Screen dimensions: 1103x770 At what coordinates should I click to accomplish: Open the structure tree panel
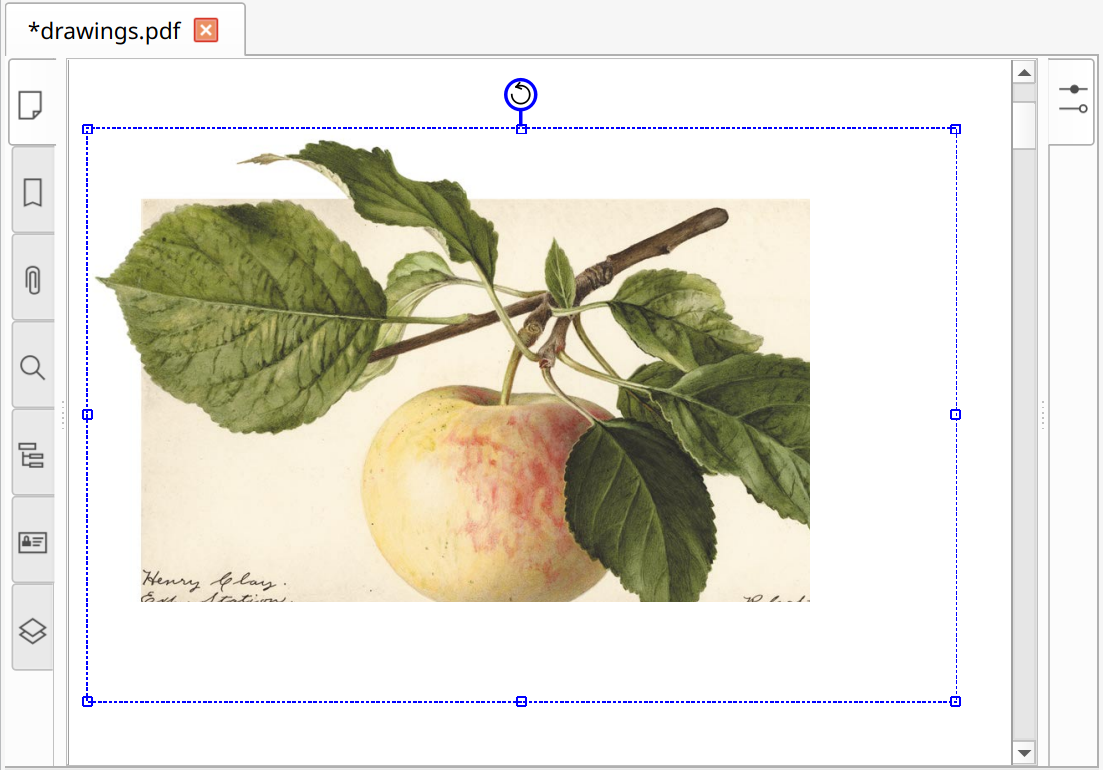[32, 455]
